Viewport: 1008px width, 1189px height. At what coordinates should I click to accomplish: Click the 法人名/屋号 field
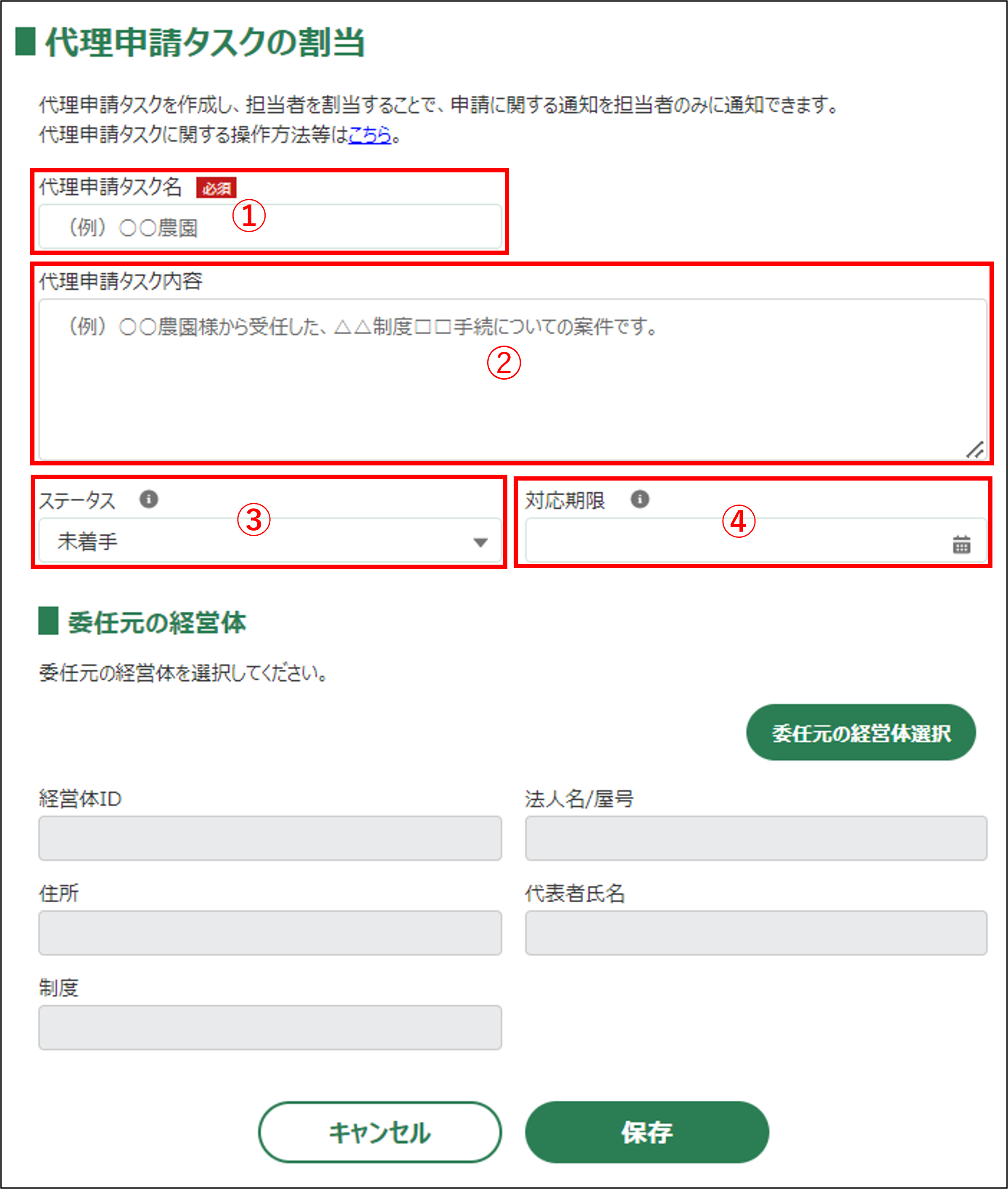(756, 838)
